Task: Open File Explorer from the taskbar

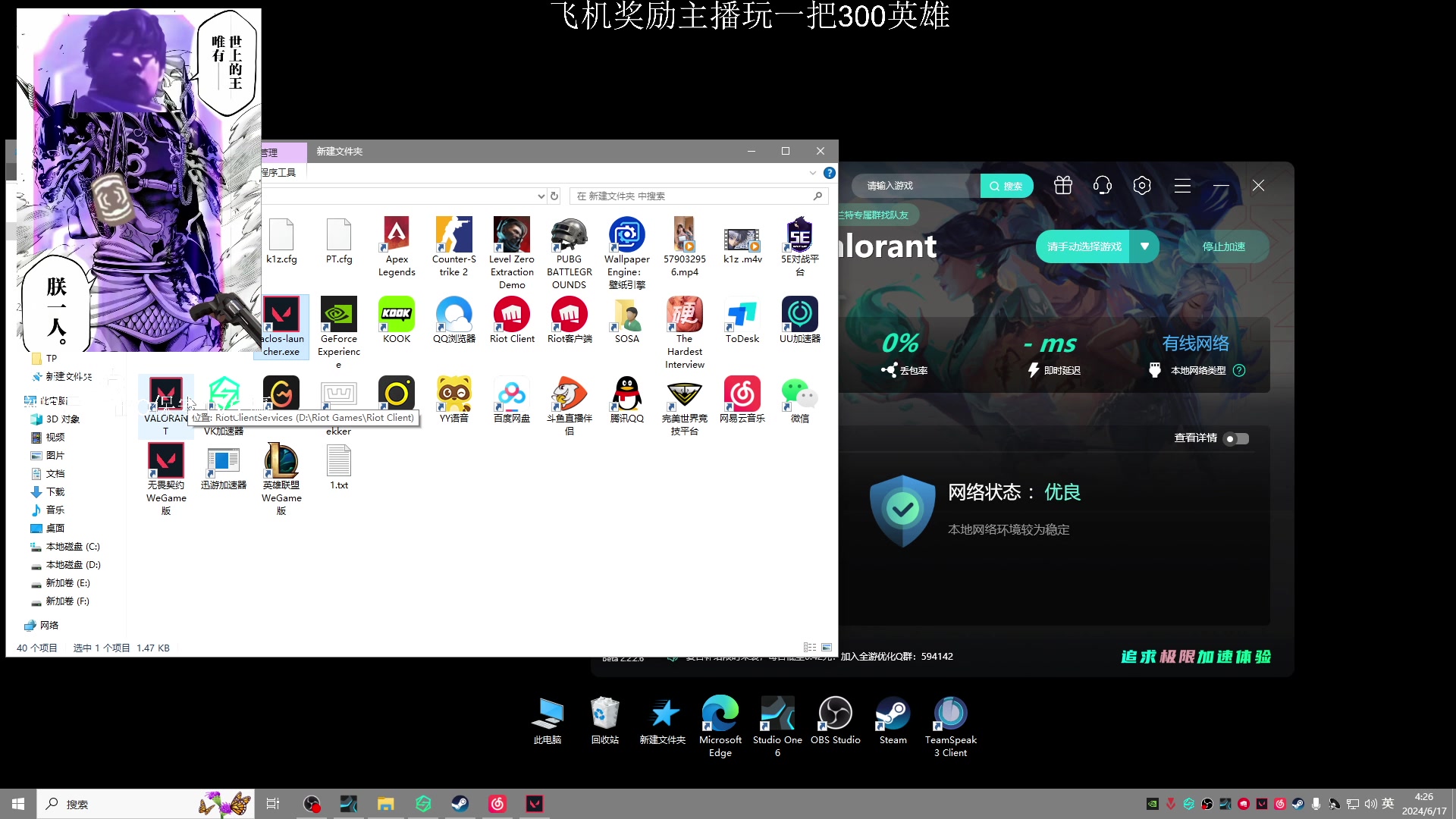Action: [x=386, y=804]
